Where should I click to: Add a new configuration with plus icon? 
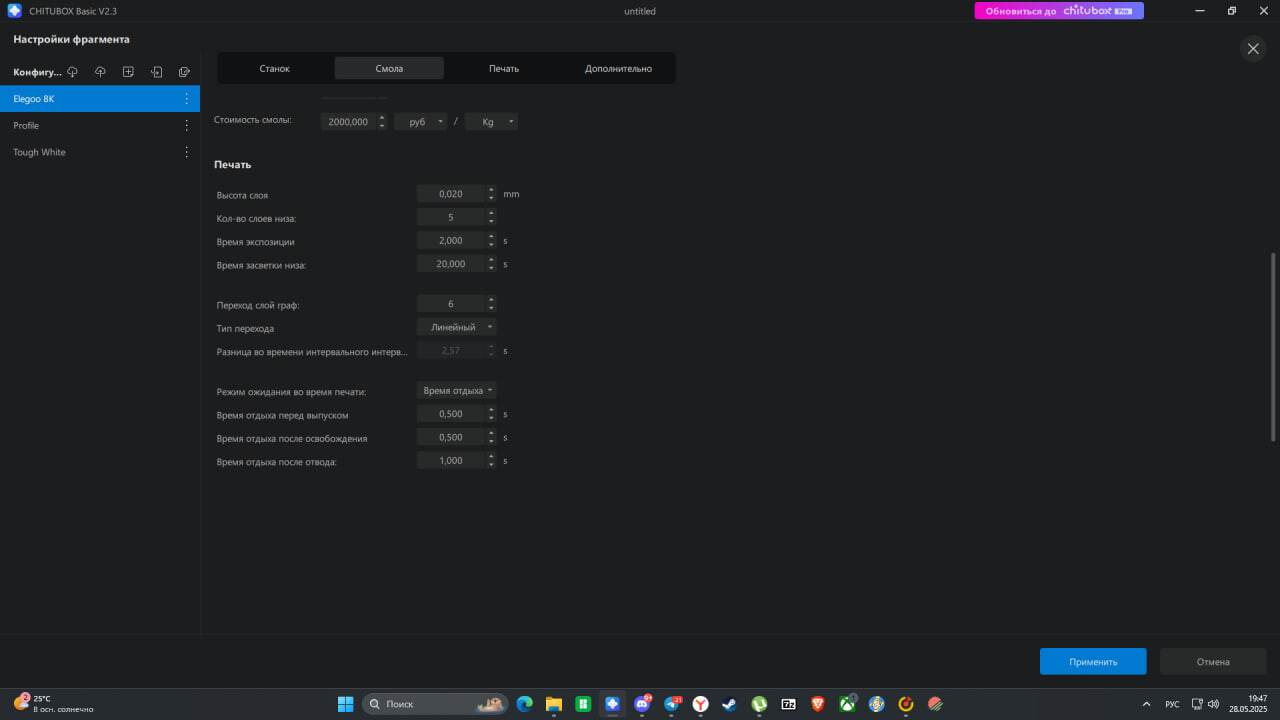pyautogui.click(x=128, y=72)
